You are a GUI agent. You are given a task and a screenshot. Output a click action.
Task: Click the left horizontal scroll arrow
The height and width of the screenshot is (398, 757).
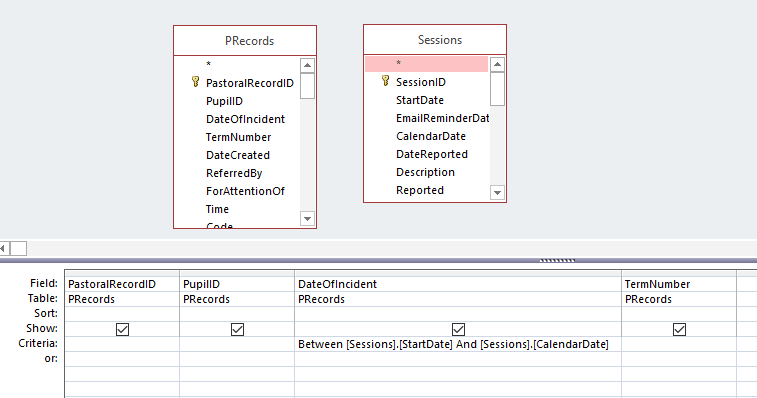pos(4,248)
